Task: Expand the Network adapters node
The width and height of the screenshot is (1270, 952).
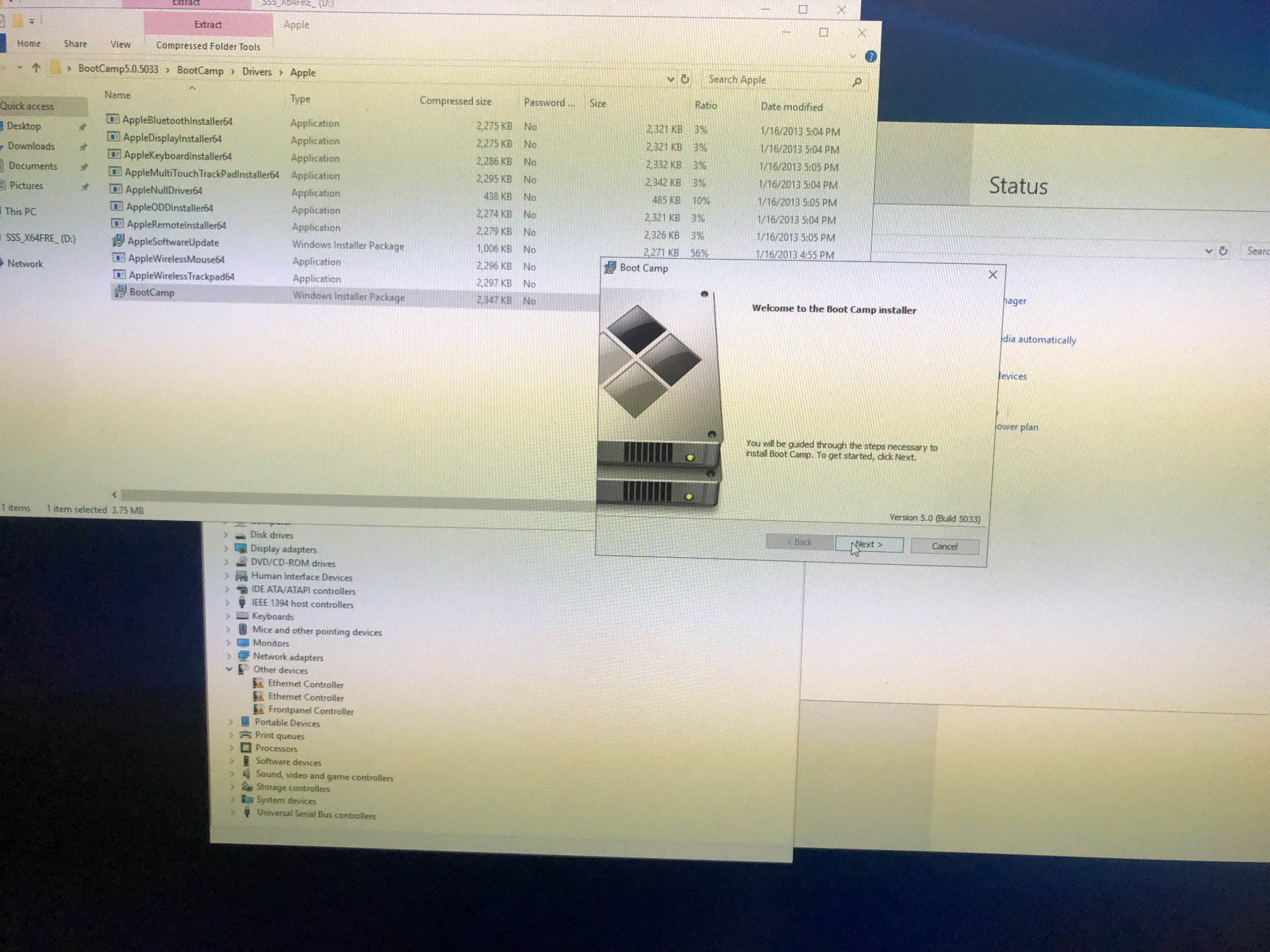Action: coord(229,656)
